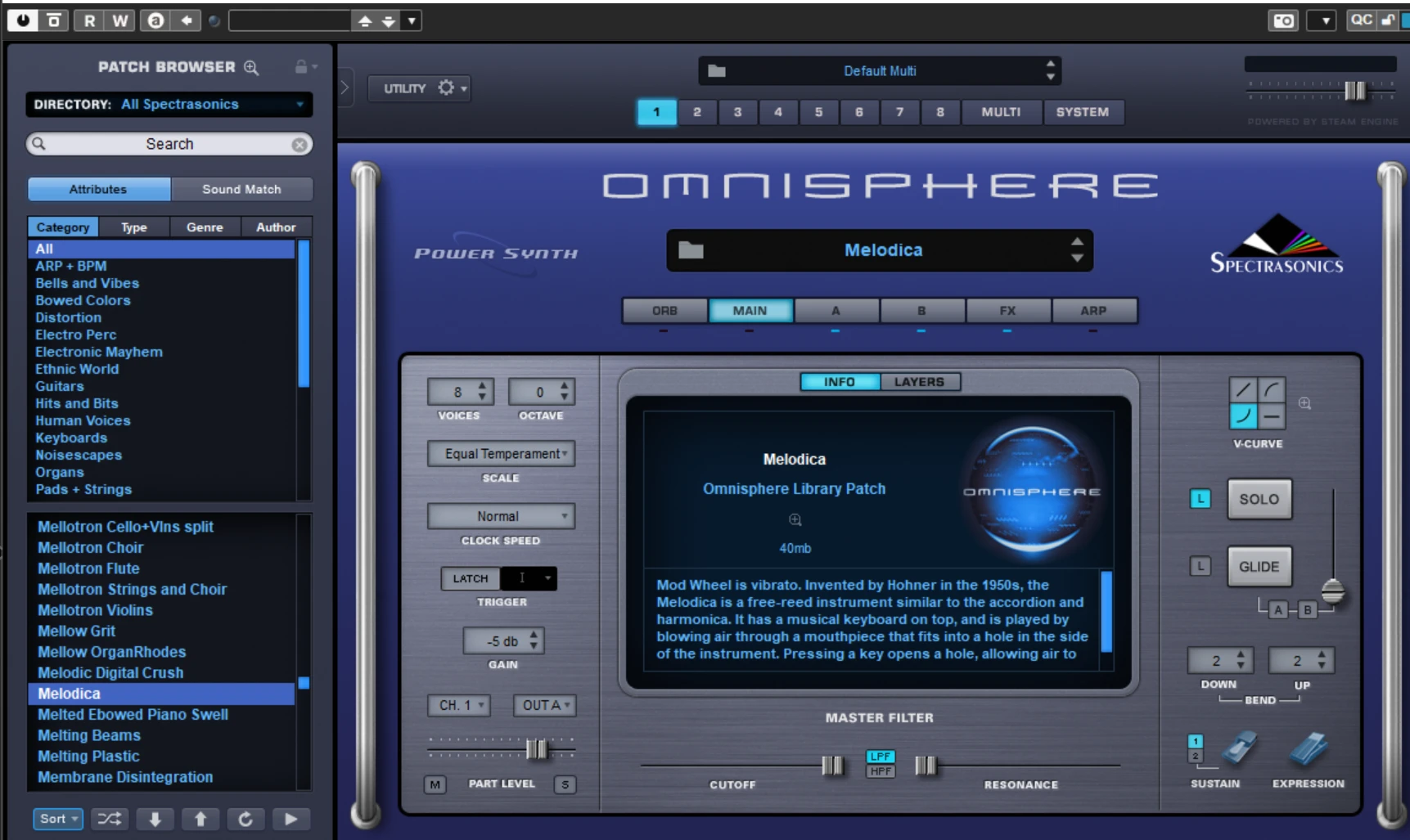
Task: Click the previous patch up arrow
Action: [200, 819]
